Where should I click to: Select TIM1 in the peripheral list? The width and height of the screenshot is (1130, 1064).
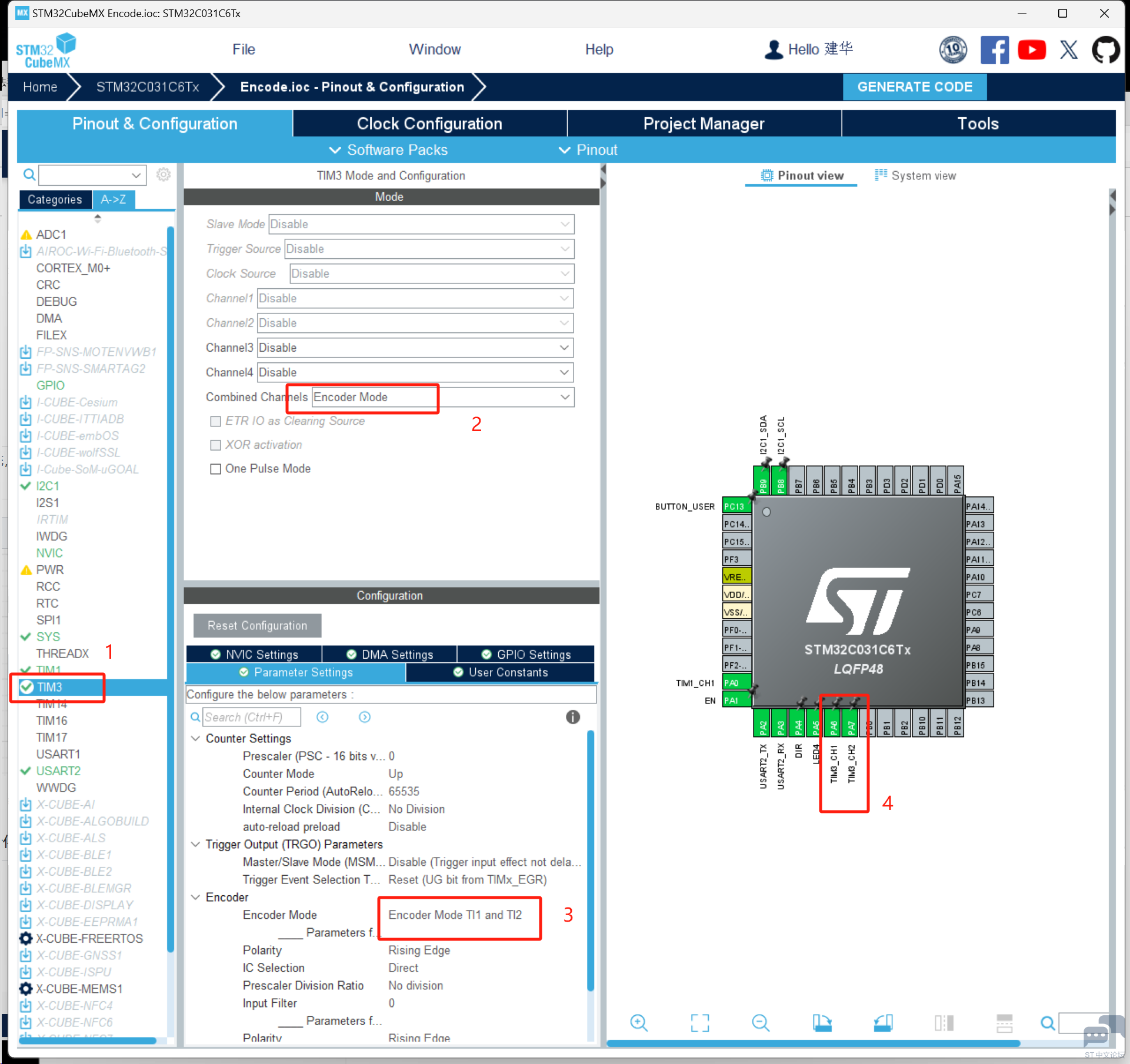[48, 670]
